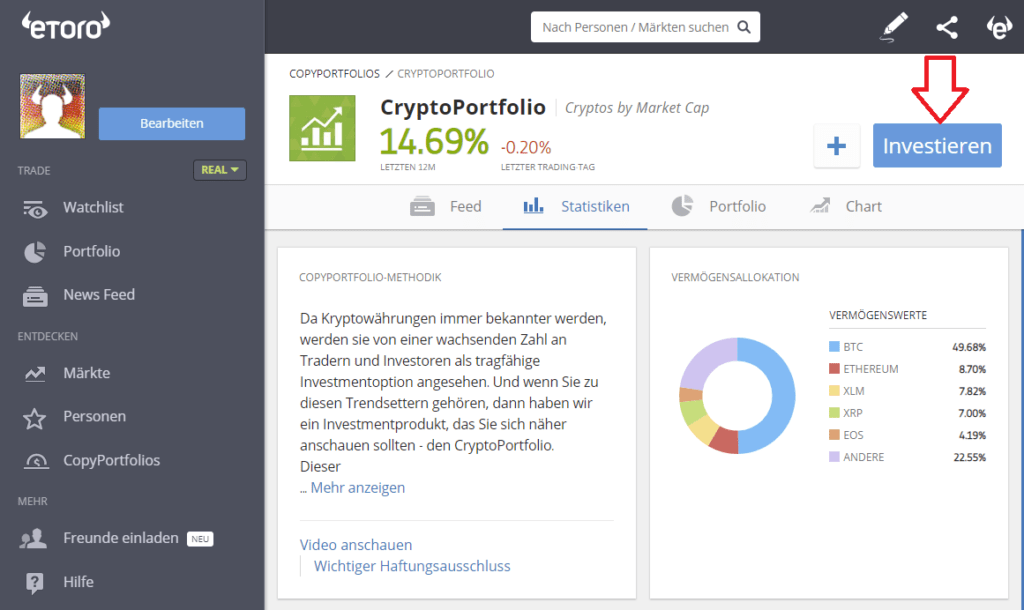Open the REAL account mode dropdown

(x=219, y=170)
